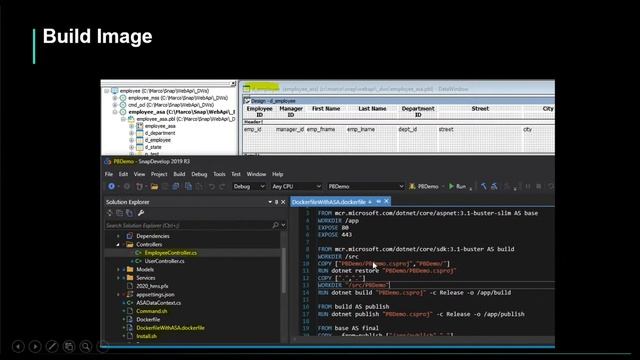
Task: Click slideshow previous slide arrow
Action: coord(18,347)
